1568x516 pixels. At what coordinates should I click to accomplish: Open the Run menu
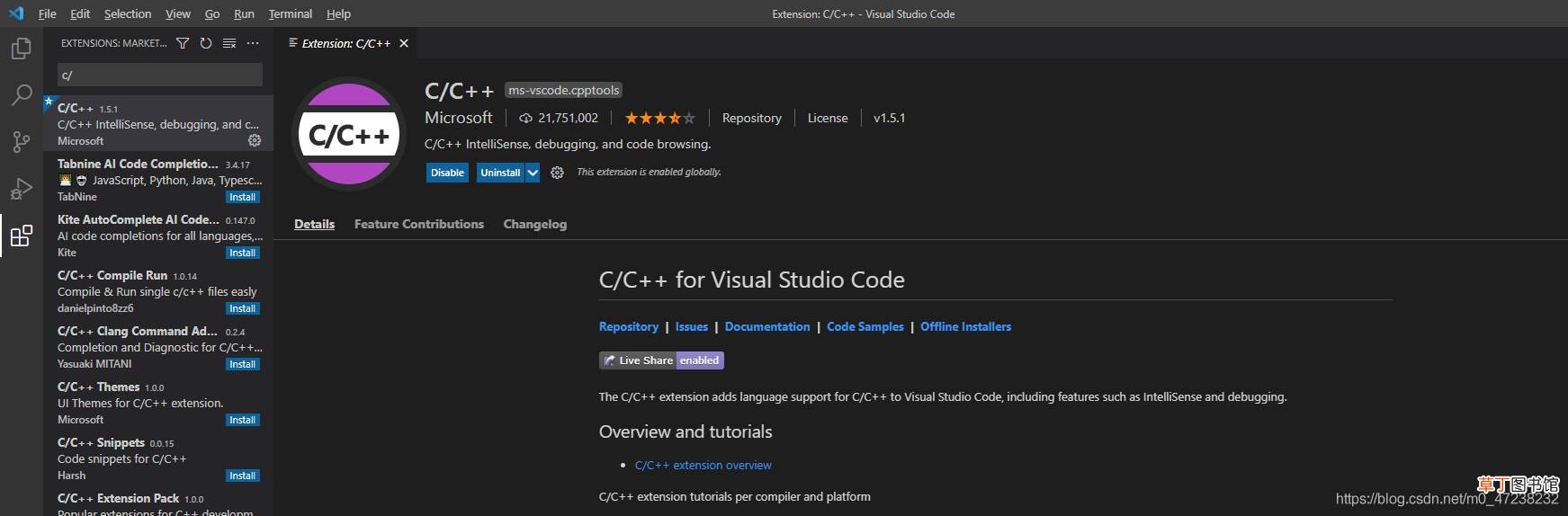point(244,13)
